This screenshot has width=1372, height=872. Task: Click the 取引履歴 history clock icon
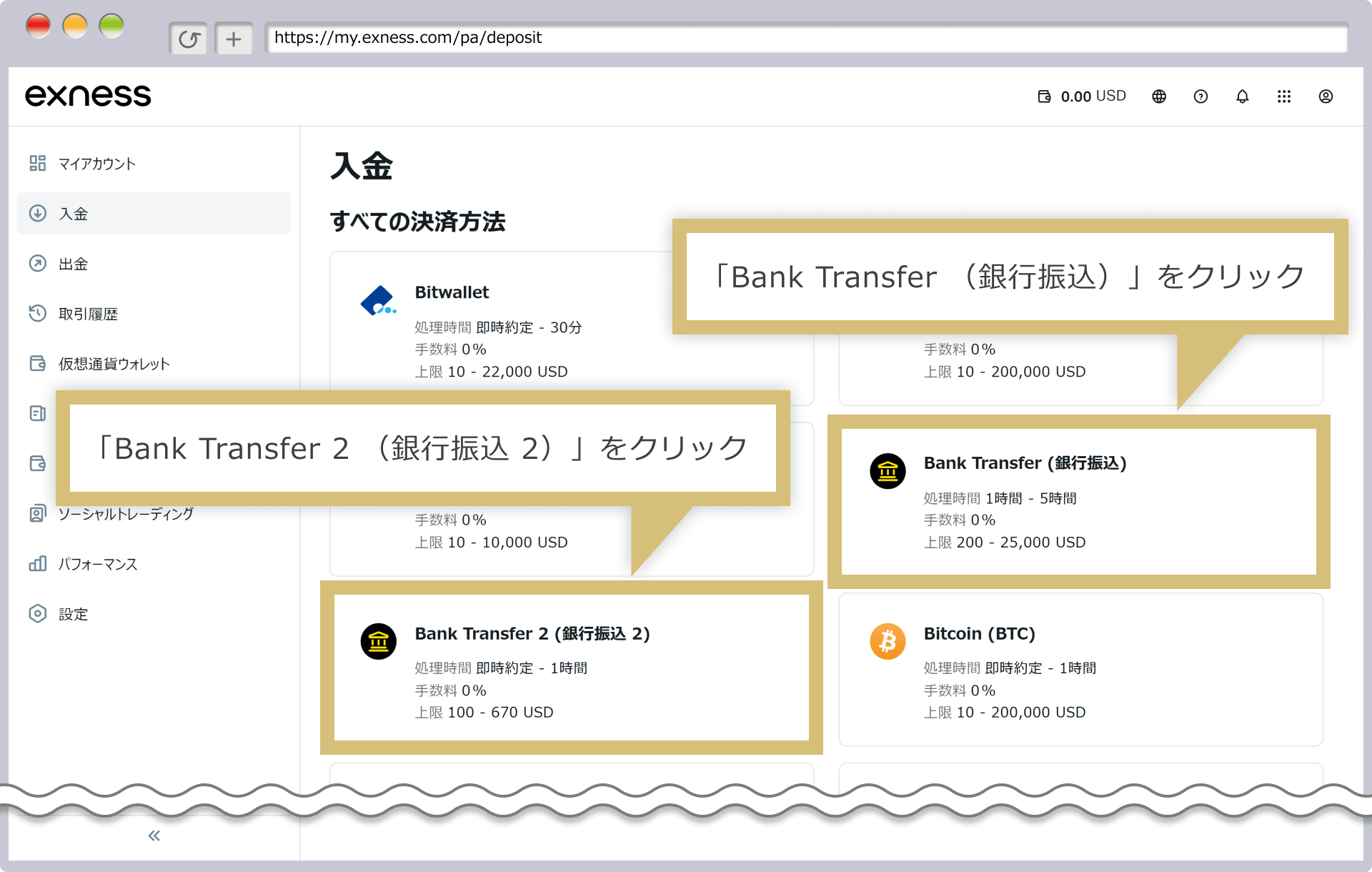click(x=38, y=314)
